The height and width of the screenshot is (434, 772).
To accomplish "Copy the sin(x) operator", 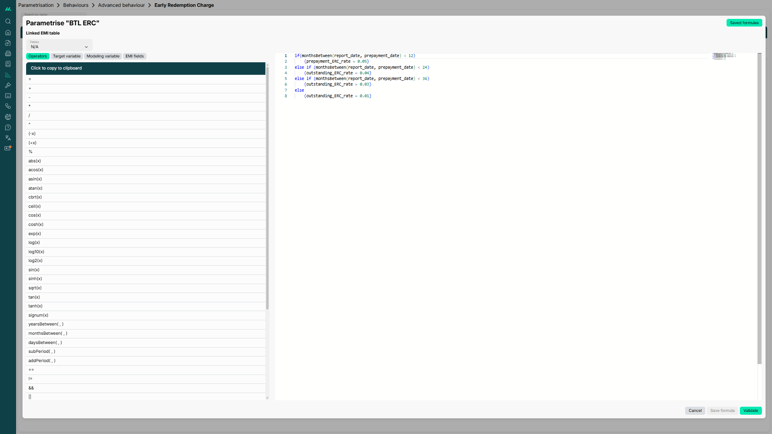I will pos(146,270).
